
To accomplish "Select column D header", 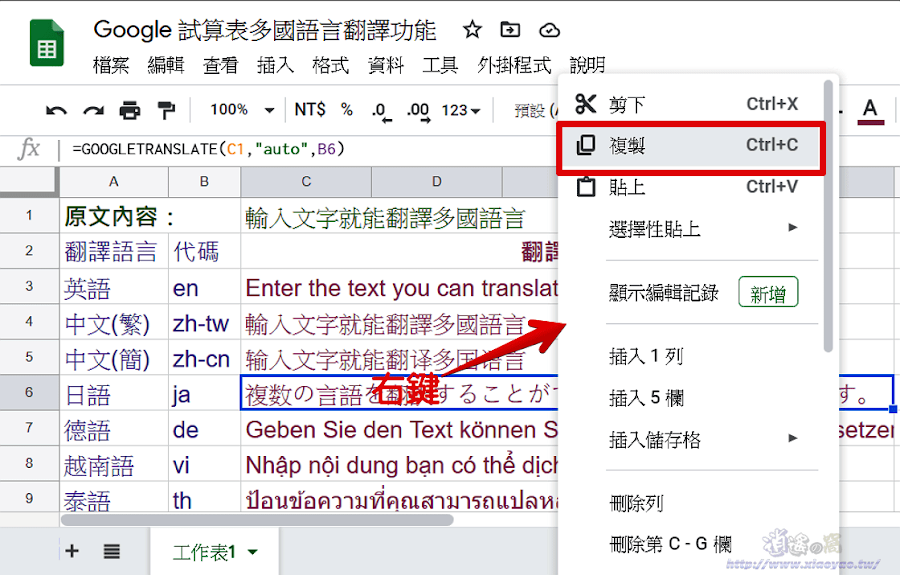I will pyautogui.click(x=437, y=182).
